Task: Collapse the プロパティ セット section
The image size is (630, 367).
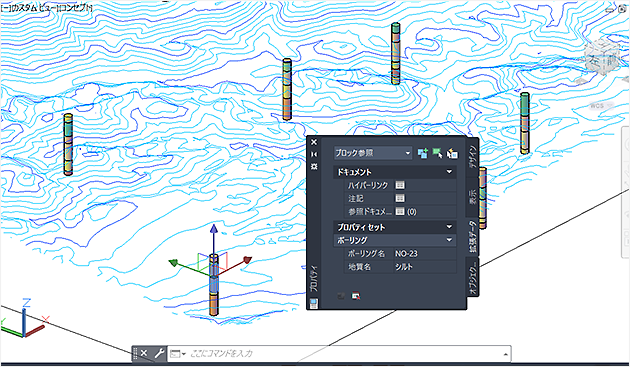Action: 449,227
